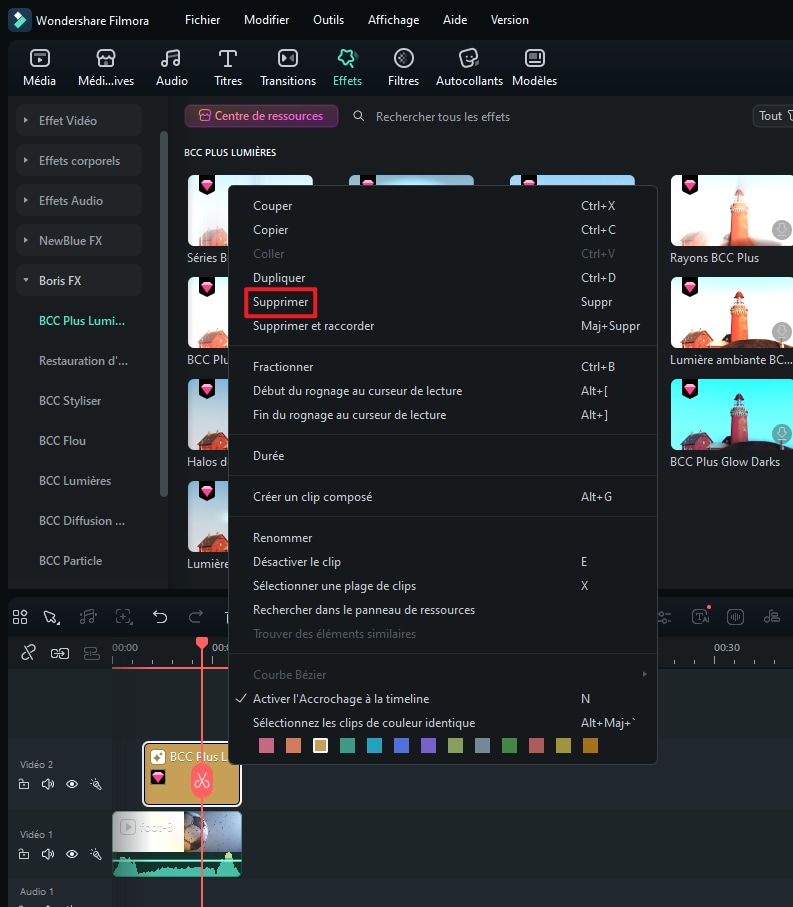Open the Courbe Bézier submenu arrow
This screenshot has height=907, width=793.
point(644,674)
